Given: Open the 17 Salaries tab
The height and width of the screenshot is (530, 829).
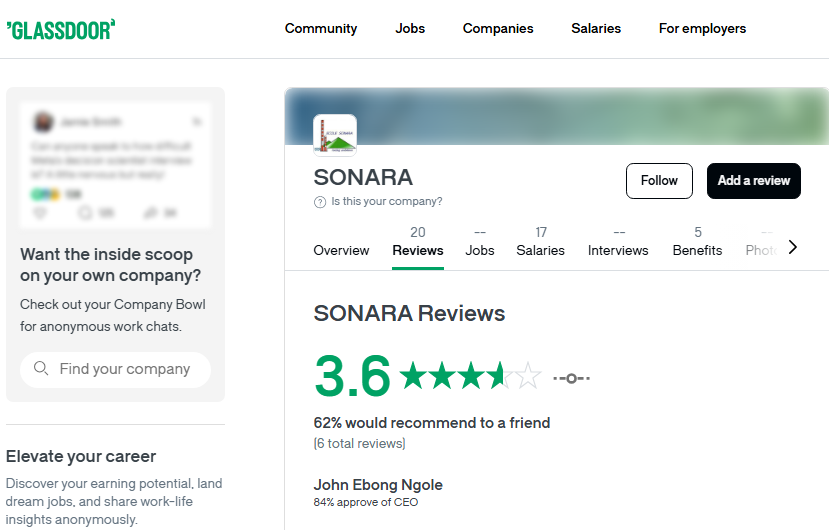Looking at the screenshot, I should 540,242.
